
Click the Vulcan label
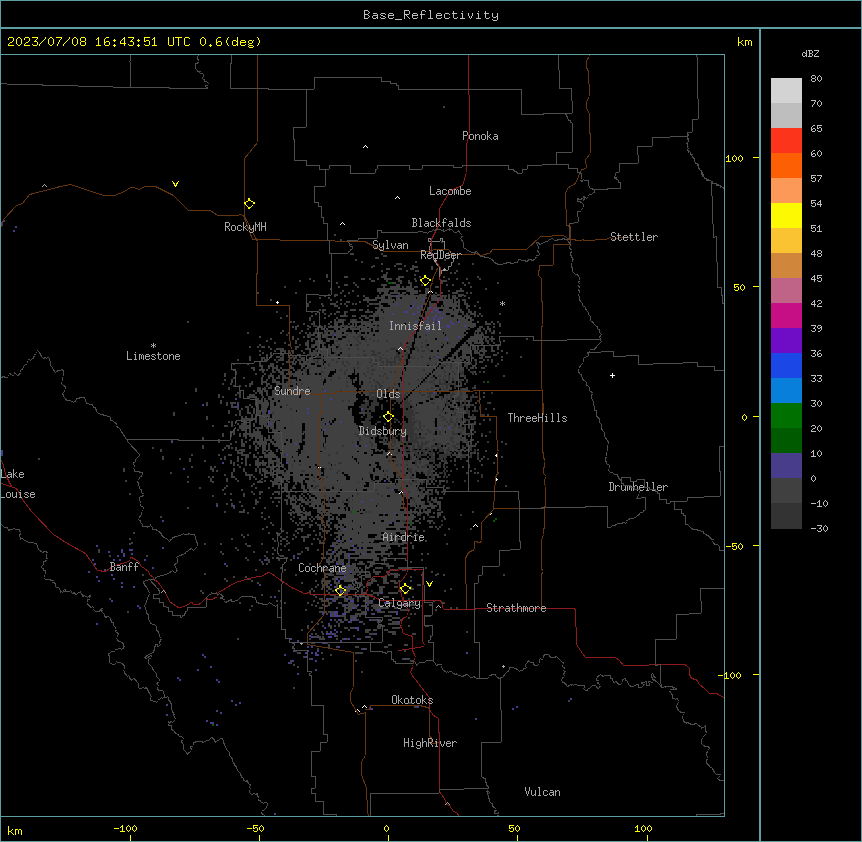(543, 792)
